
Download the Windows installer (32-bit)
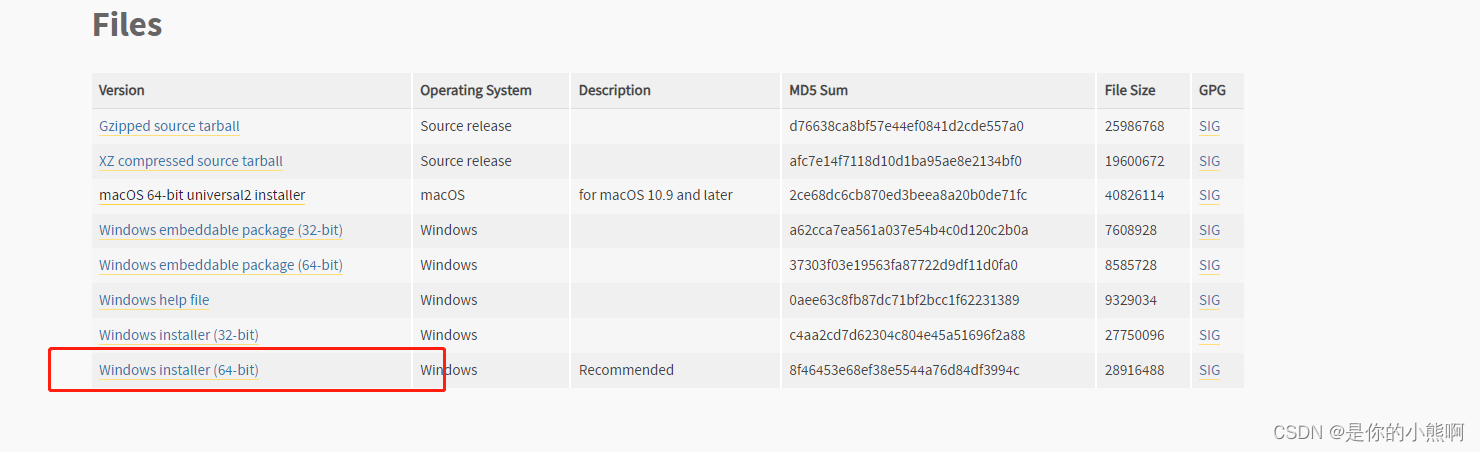[178, 335]
